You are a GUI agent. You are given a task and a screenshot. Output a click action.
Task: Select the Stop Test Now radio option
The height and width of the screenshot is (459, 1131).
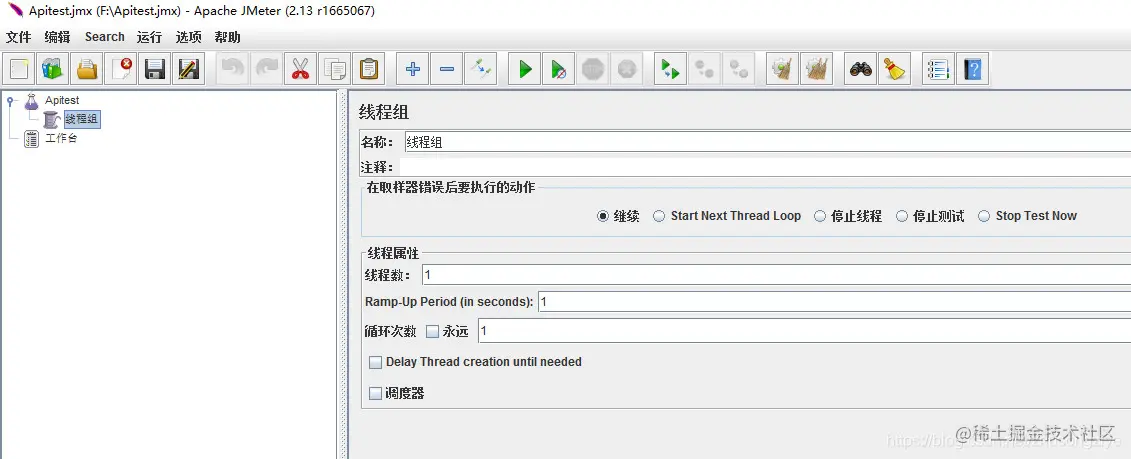1028,216
